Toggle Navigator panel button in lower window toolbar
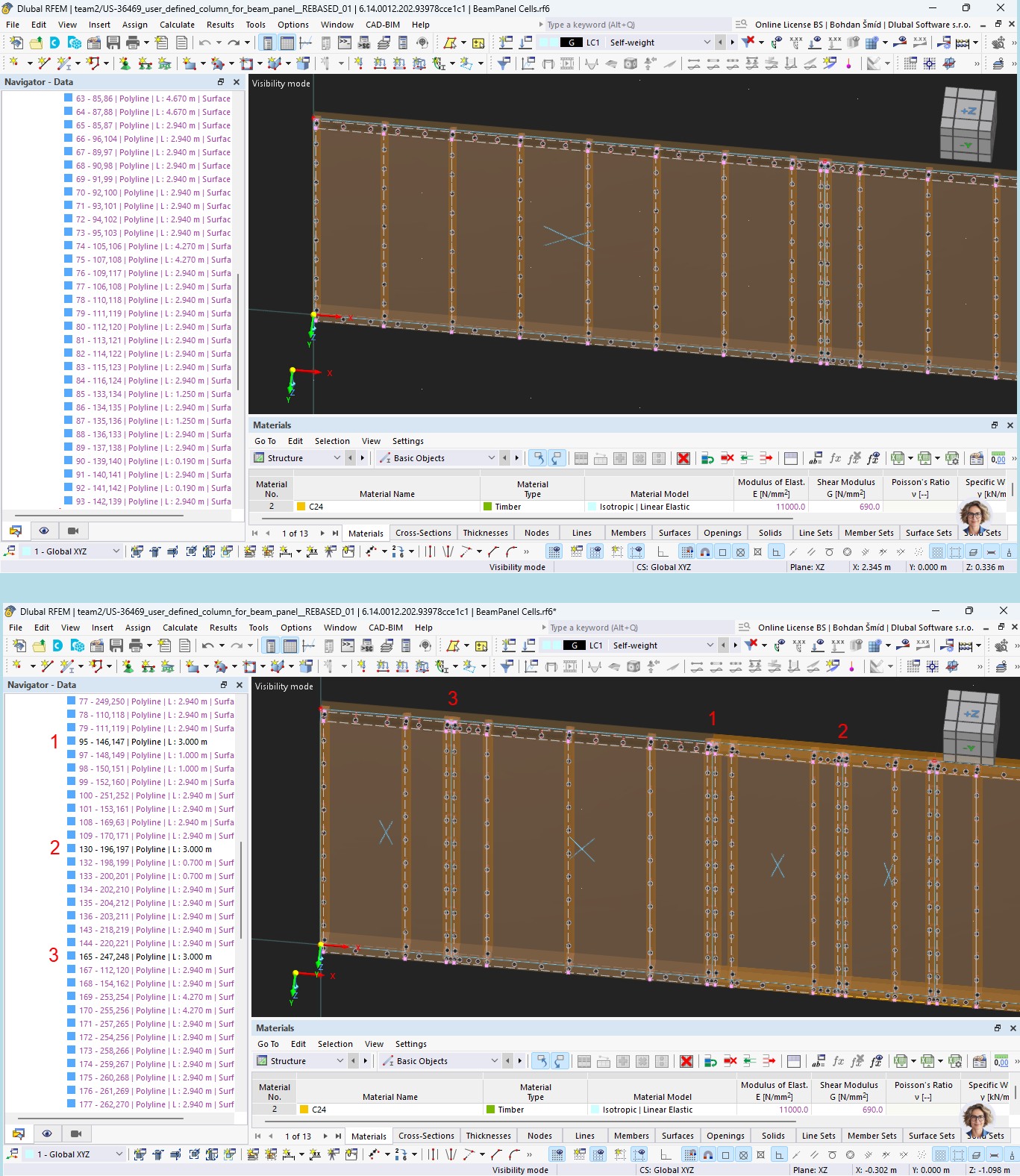The height and width of the screenshot is (1176, 1020). click(271, 645)
